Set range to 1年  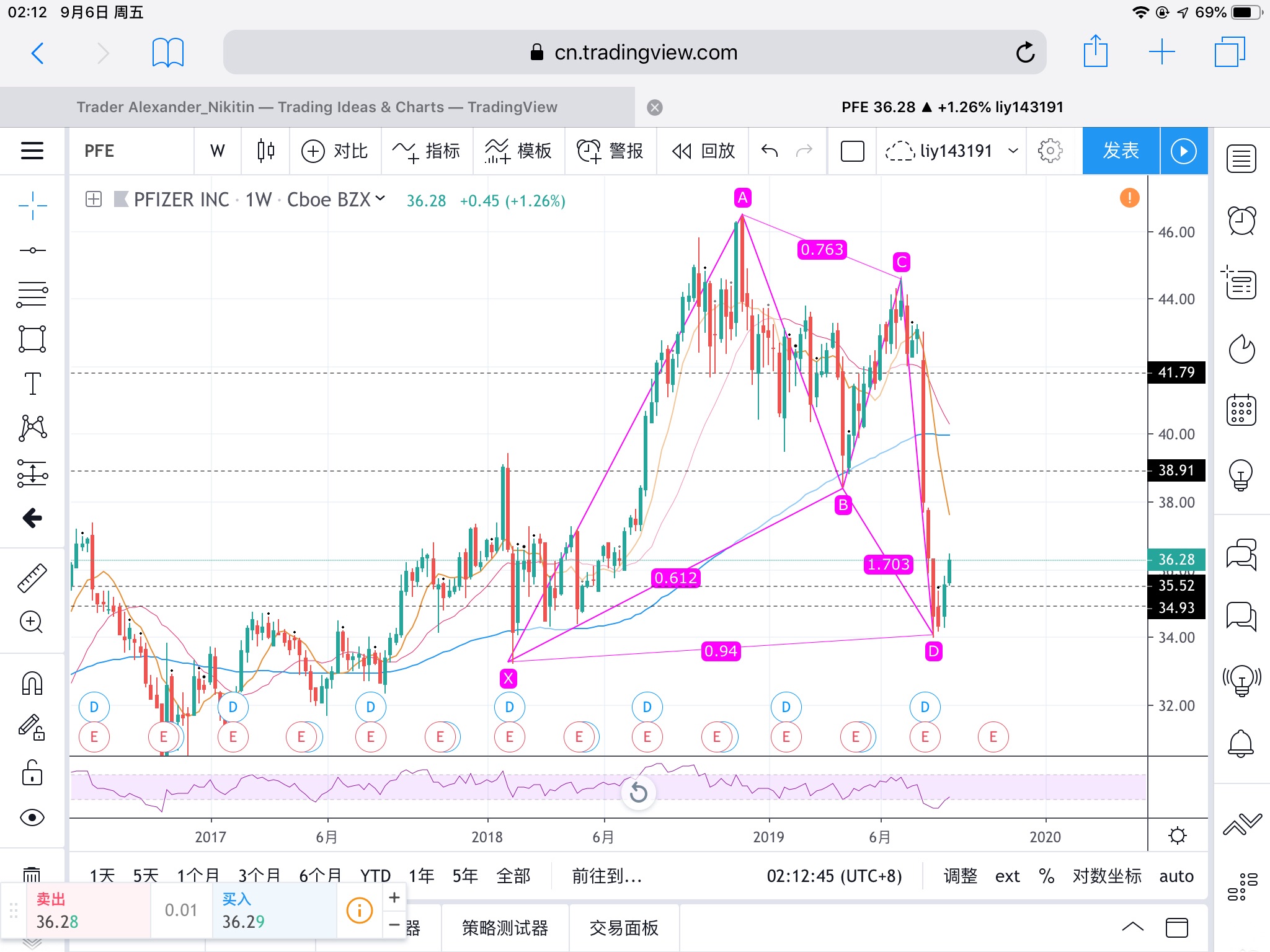tap(421, 876)
